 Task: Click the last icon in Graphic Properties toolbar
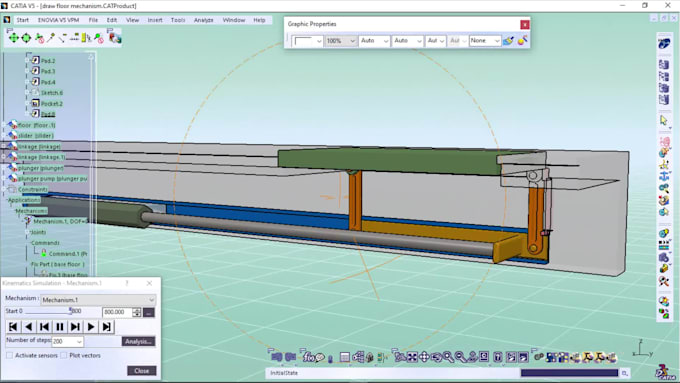pyautogui.click(x=522, y=41)
